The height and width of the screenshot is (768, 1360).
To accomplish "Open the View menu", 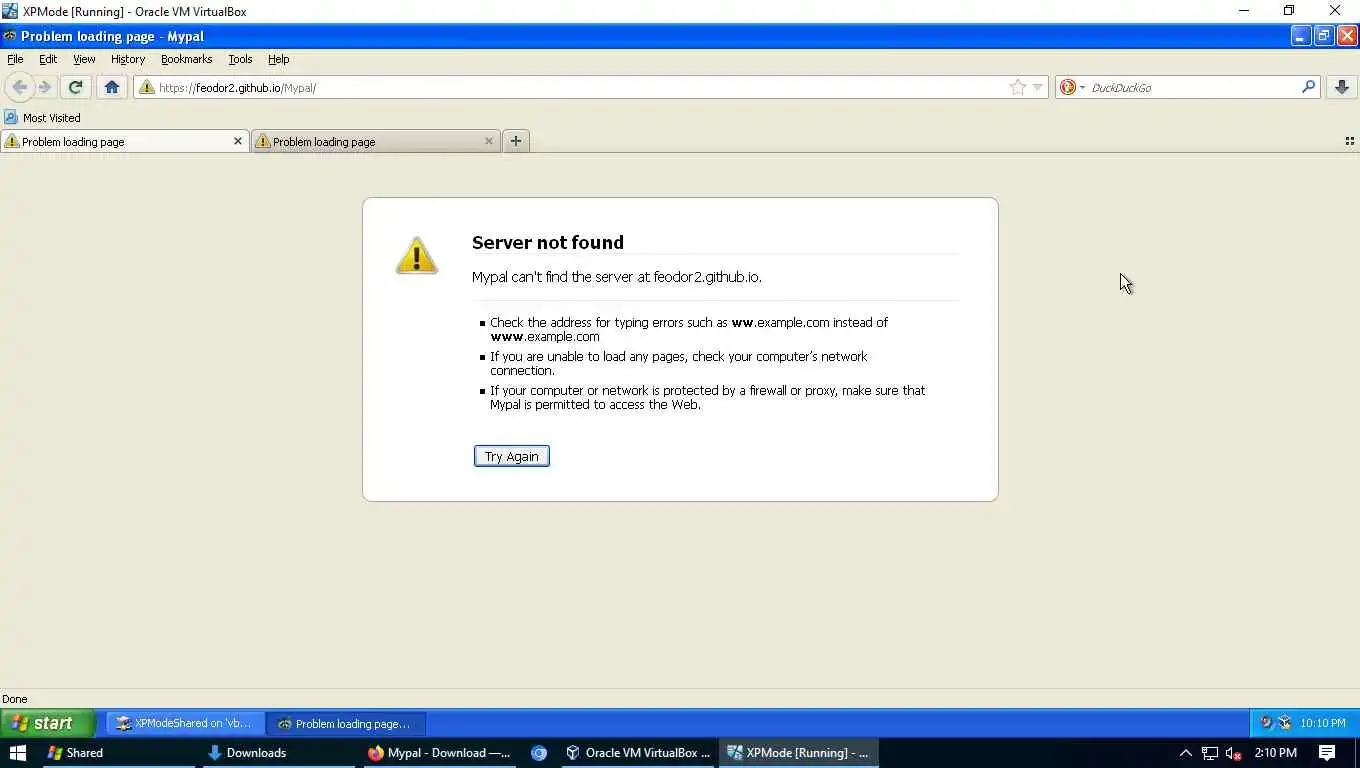I will point(84,59).
